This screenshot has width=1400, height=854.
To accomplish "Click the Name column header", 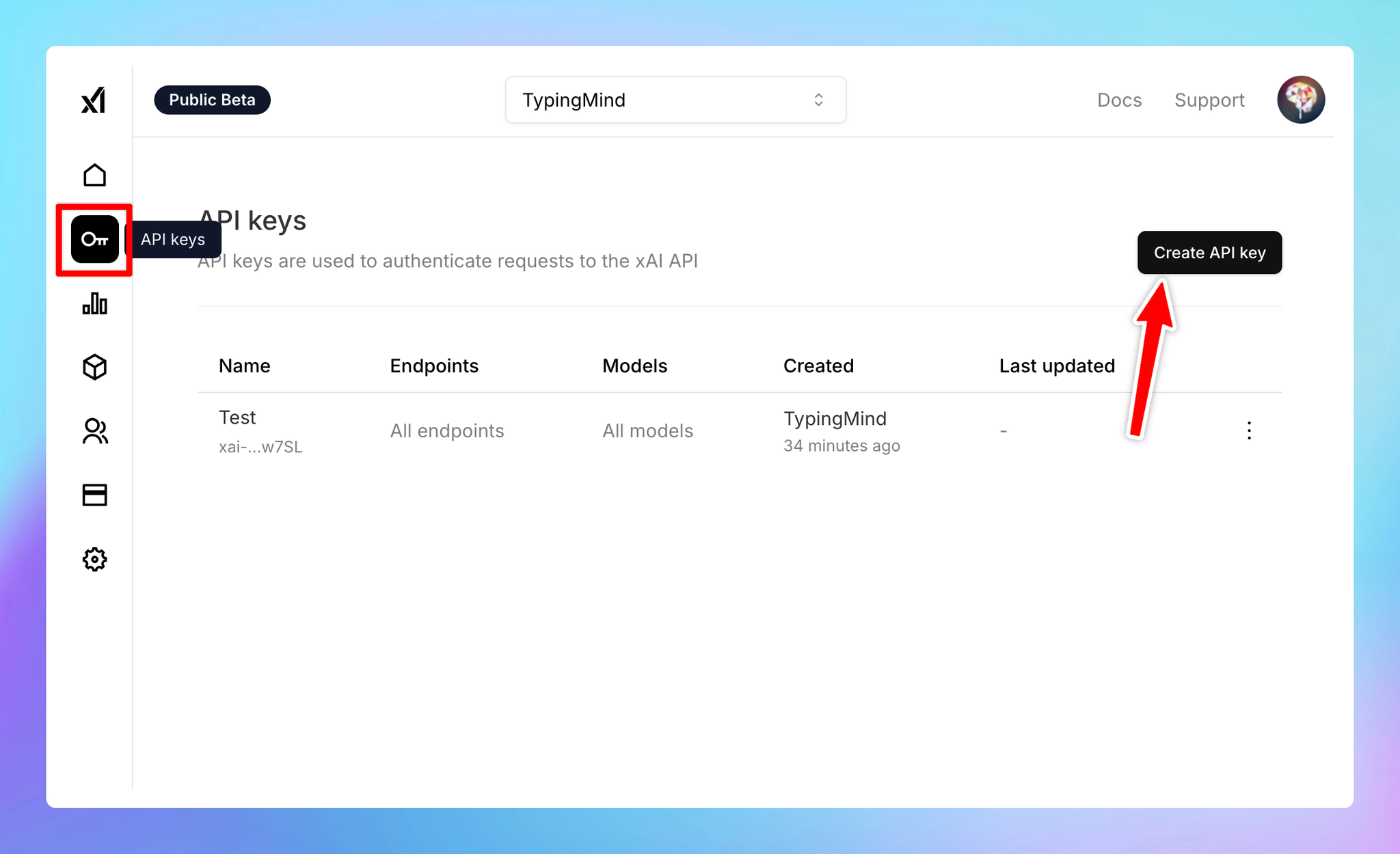I will coord(244,366).
